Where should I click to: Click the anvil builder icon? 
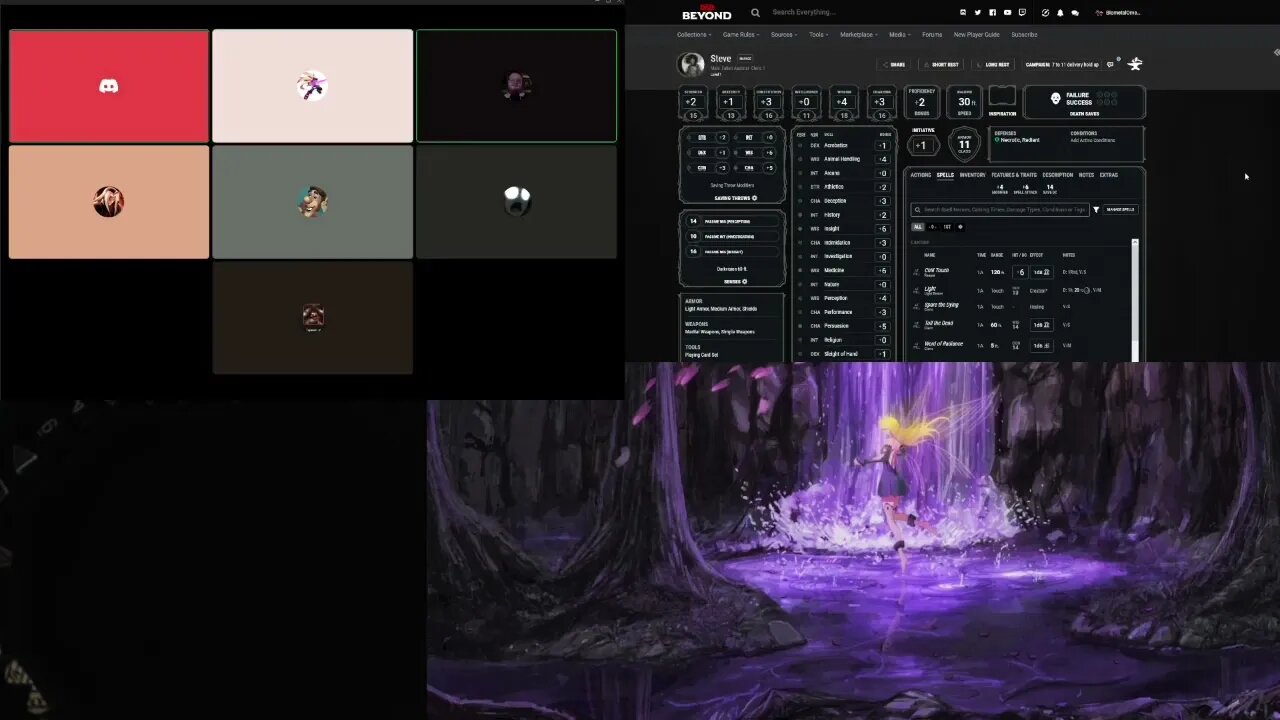coord(1135,64)
